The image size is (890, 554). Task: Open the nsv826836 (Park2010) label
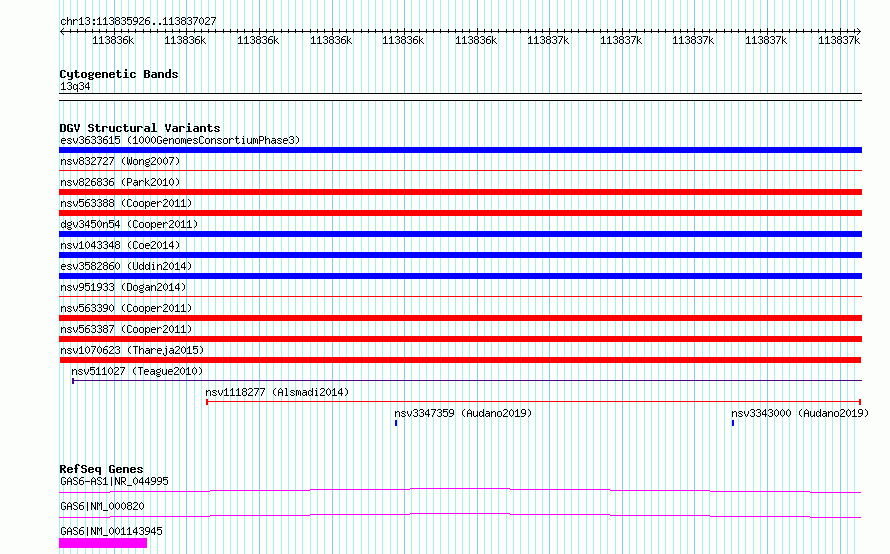pos(120,182)
